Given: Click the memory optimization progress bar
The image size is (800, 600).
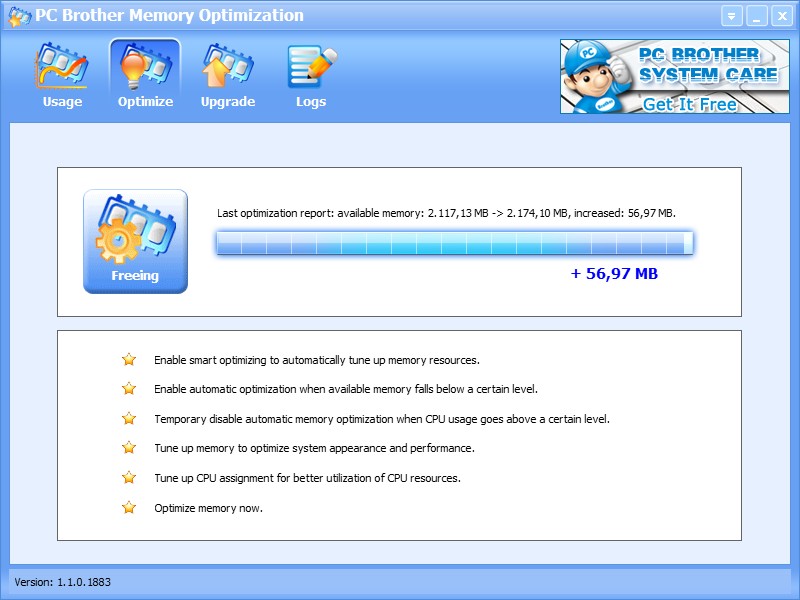Looking at the screenshot, I should pos(455,243).
